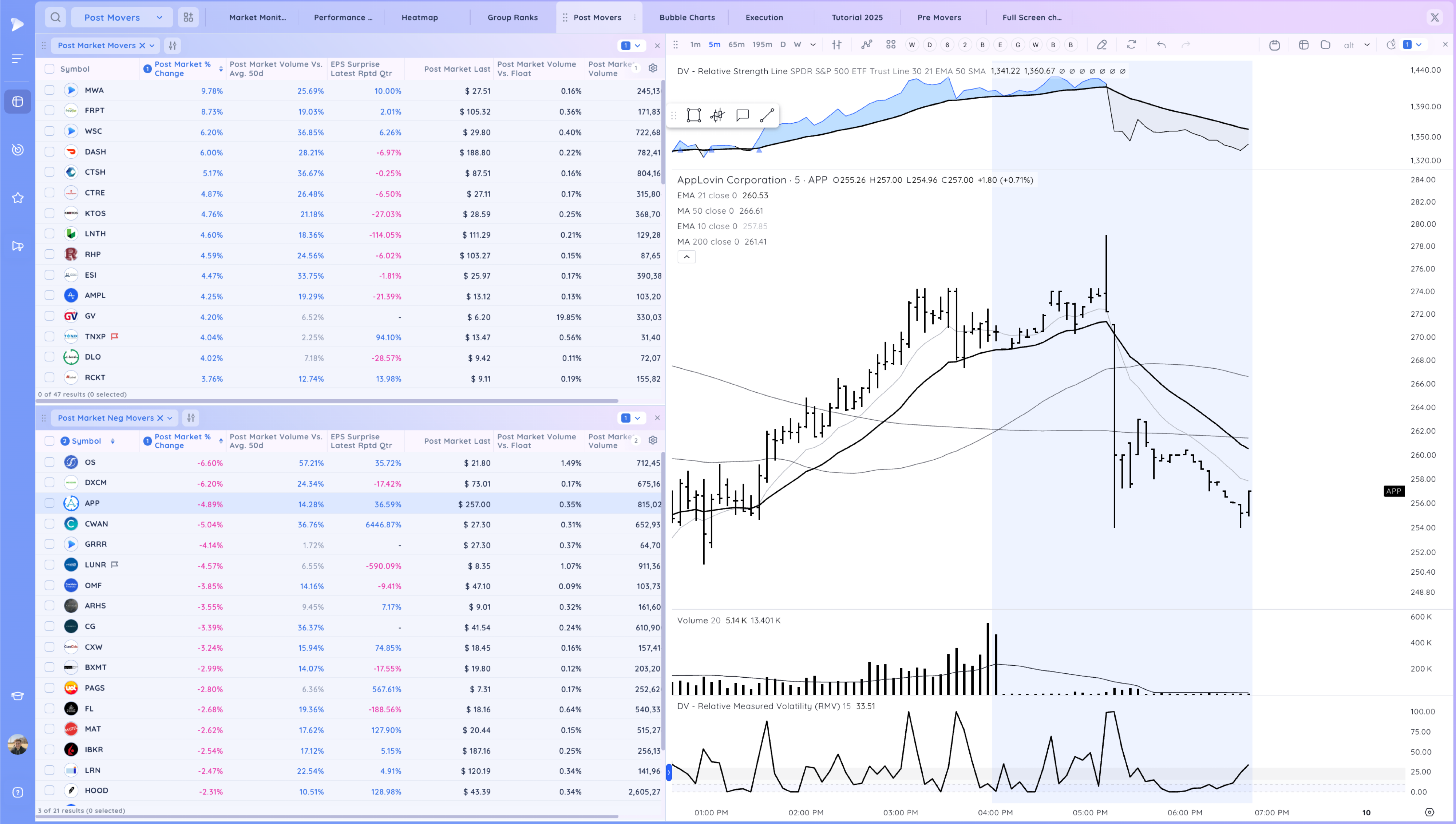This screenshot has width=1456, height=824.
Task: Select the 195m timeframe
Action: (761, 45)
